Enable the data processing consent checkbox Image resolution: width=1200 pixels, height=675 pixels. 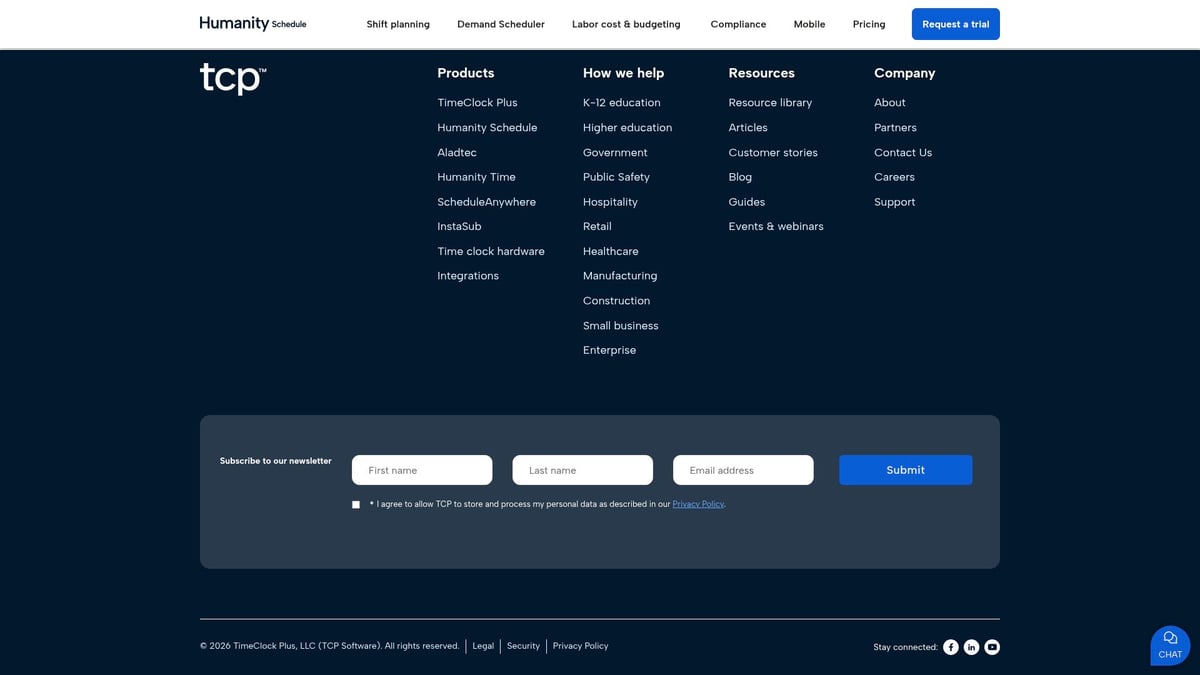356,504
